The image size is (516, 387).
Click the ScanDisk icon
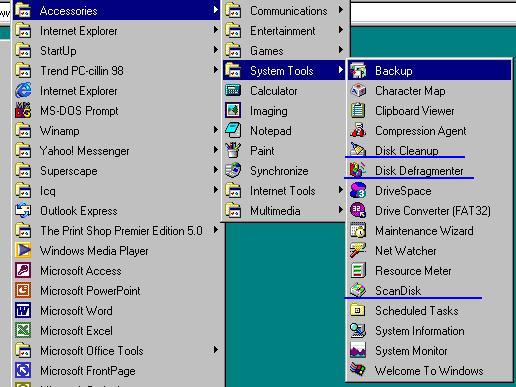(x=358, y=290)
